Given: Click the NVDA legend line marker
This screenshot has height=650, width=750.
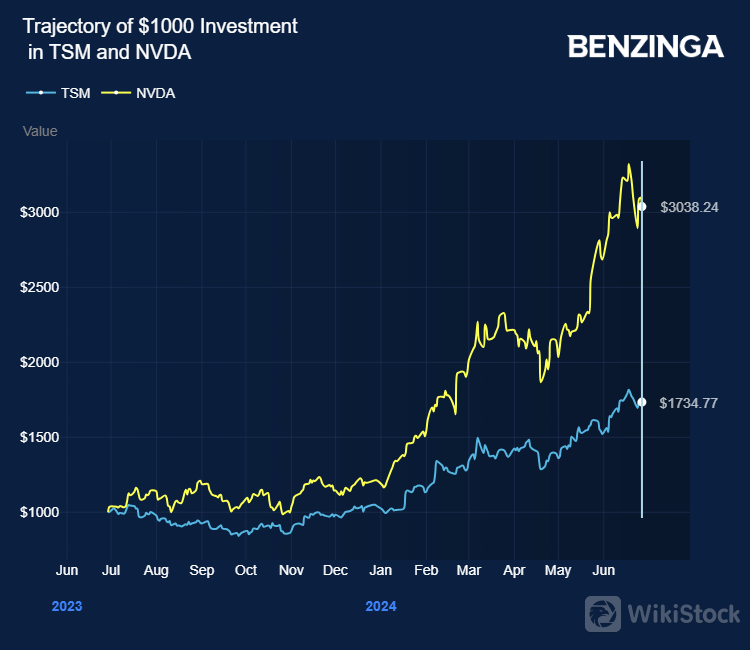Looking at the screenshot, I should click(115, 93).
